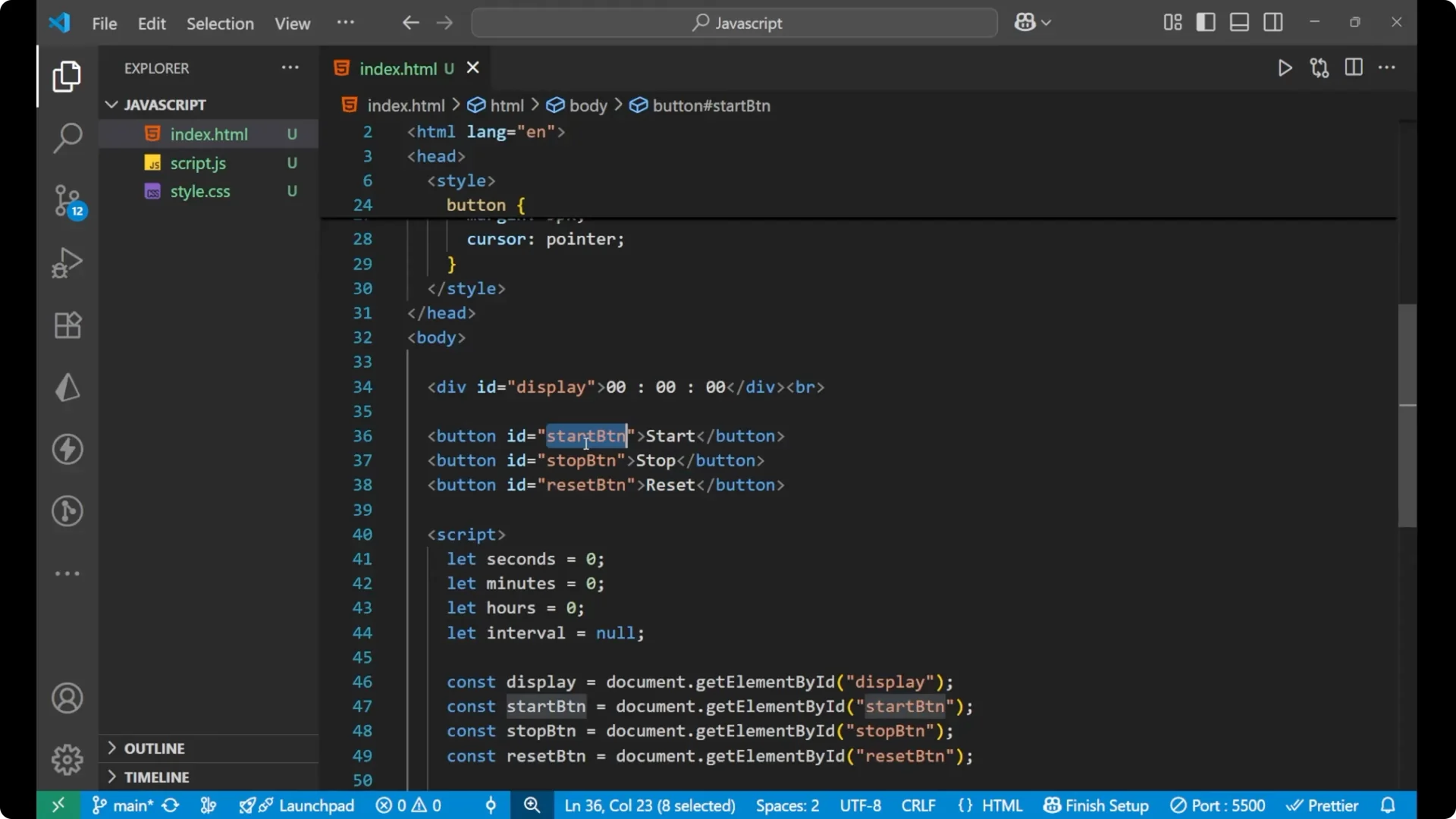Open the Source Control view showing 12 changes
The image size is (1456, 819).
67,200
